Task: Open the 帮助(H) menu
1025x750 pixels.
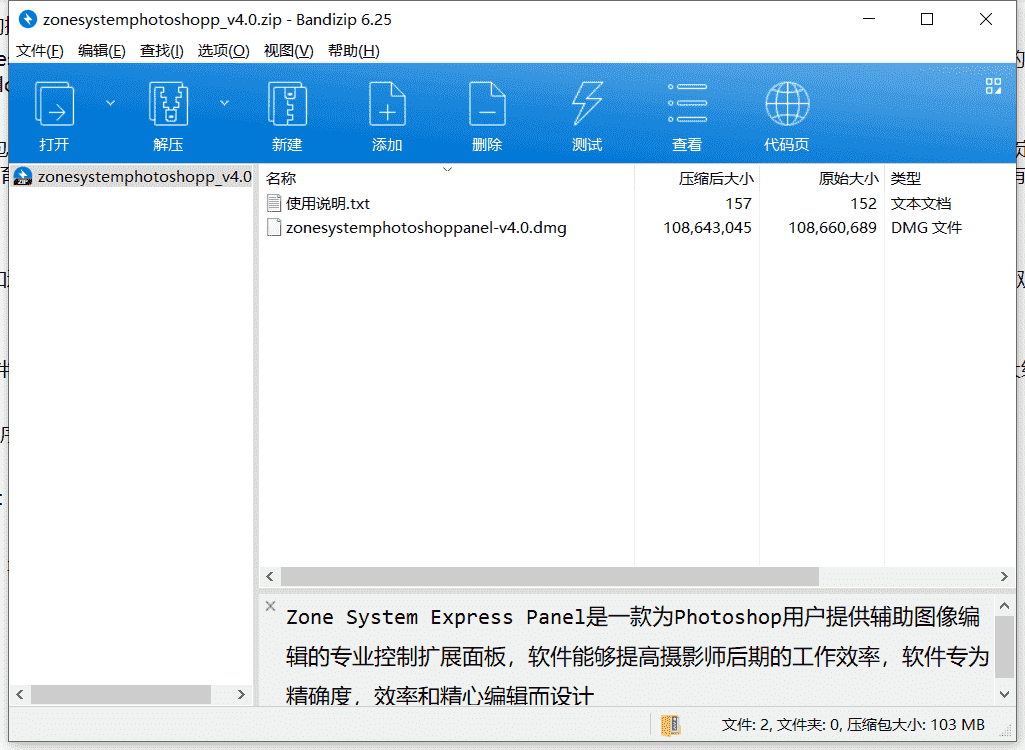Action: 353,51
